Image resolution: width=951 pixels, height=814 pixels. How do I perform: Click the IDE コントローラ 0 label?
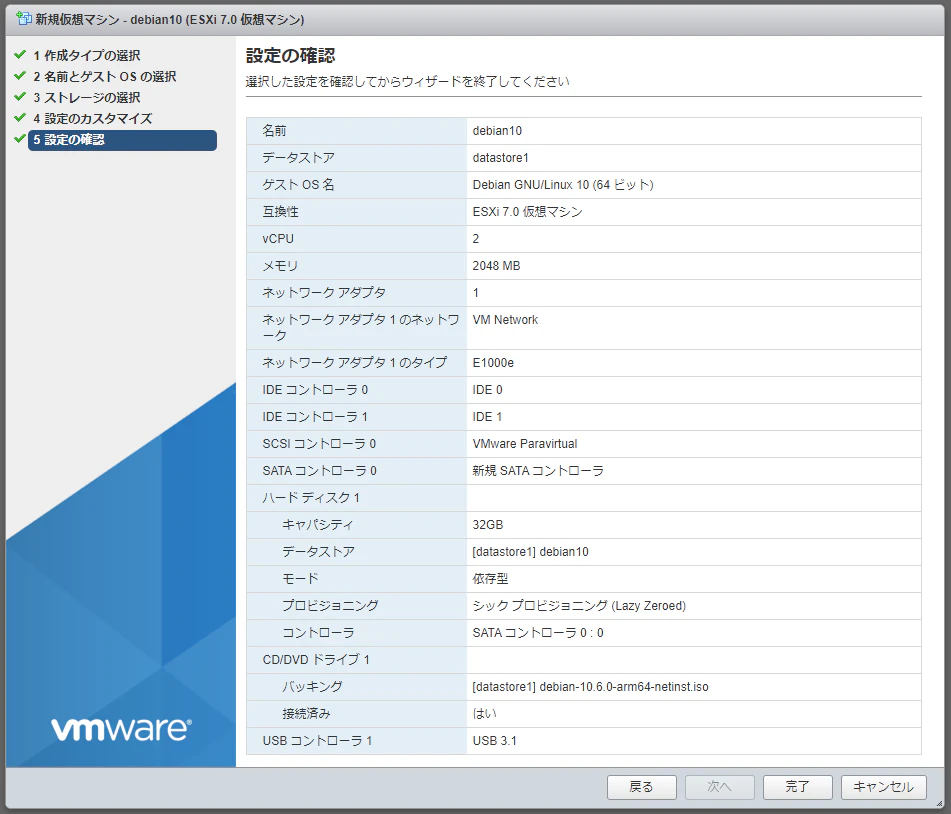(x=315, y=390)
